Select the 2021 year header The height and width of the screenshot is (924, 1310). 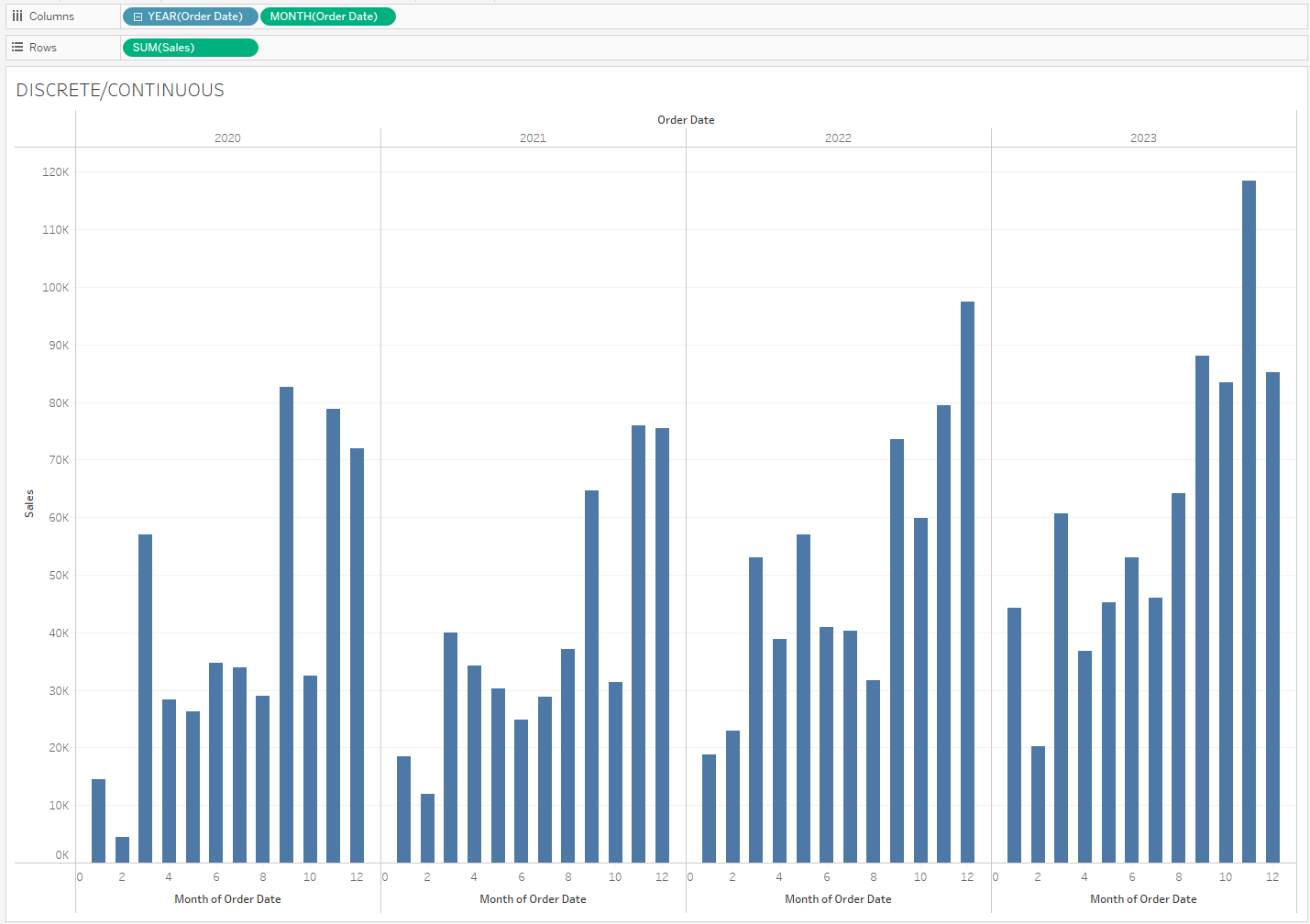click(x=533, y=138)
